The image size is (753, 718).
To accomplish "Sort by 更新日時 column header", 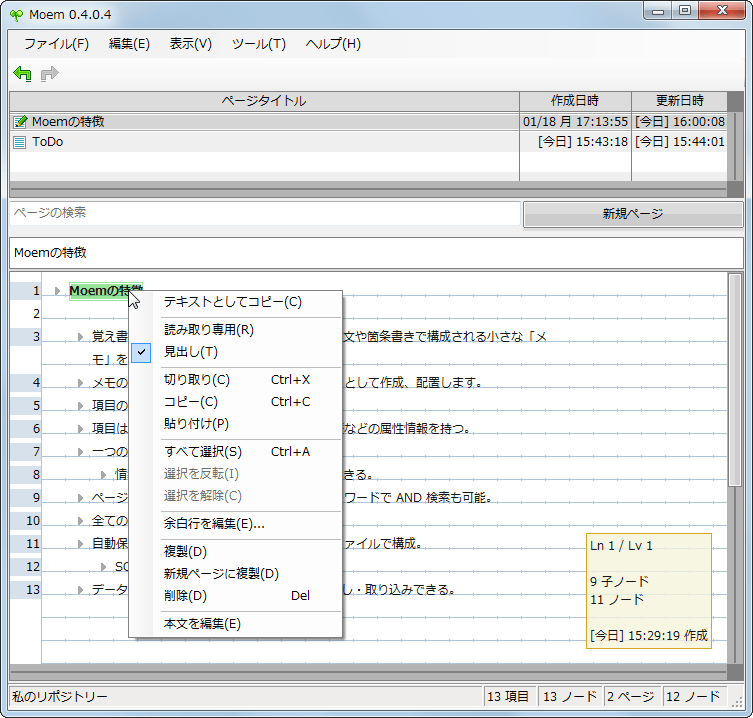I will 680,101.
